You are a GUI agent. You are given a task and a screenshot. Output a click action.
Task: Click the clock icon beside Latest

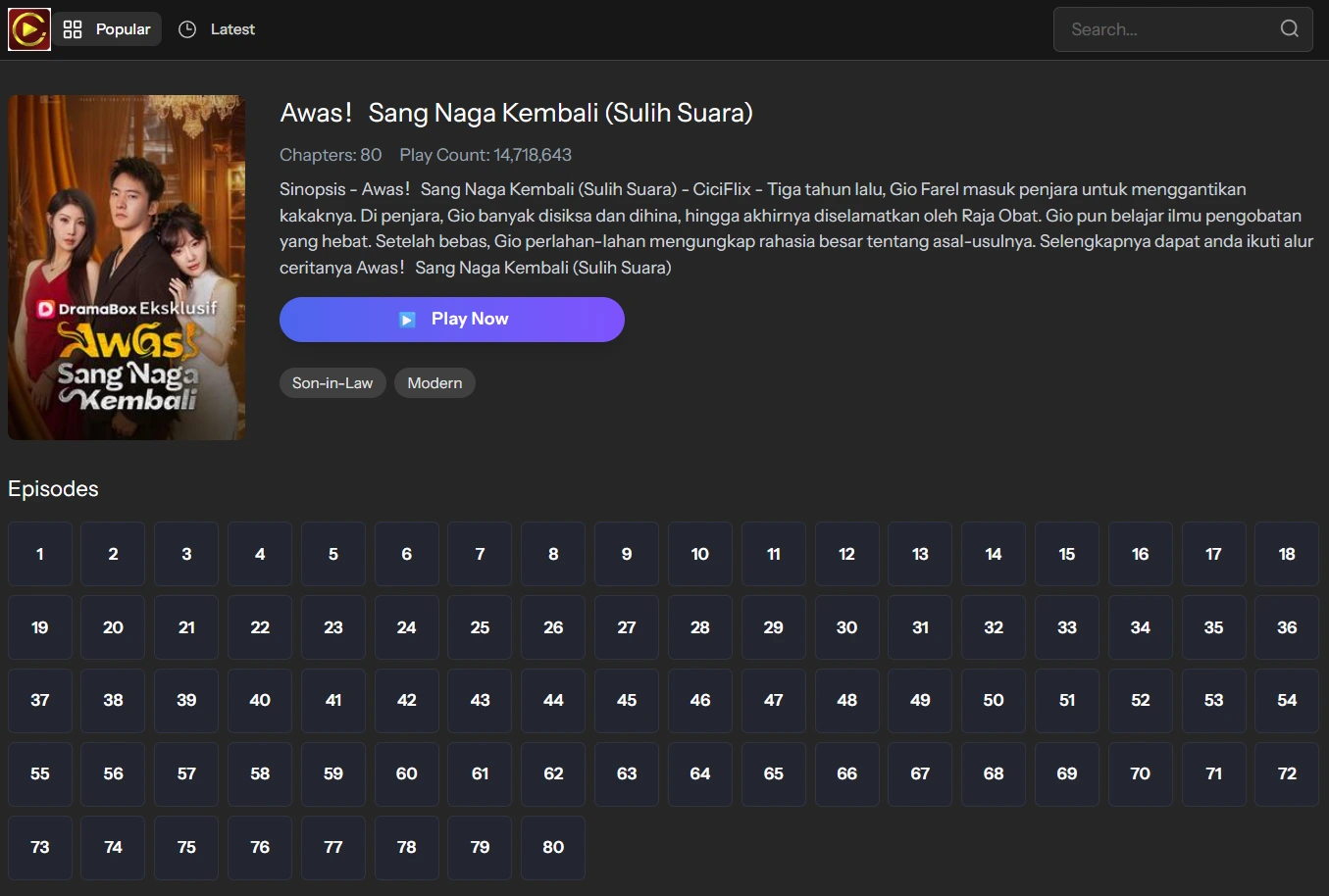point(186,28)
